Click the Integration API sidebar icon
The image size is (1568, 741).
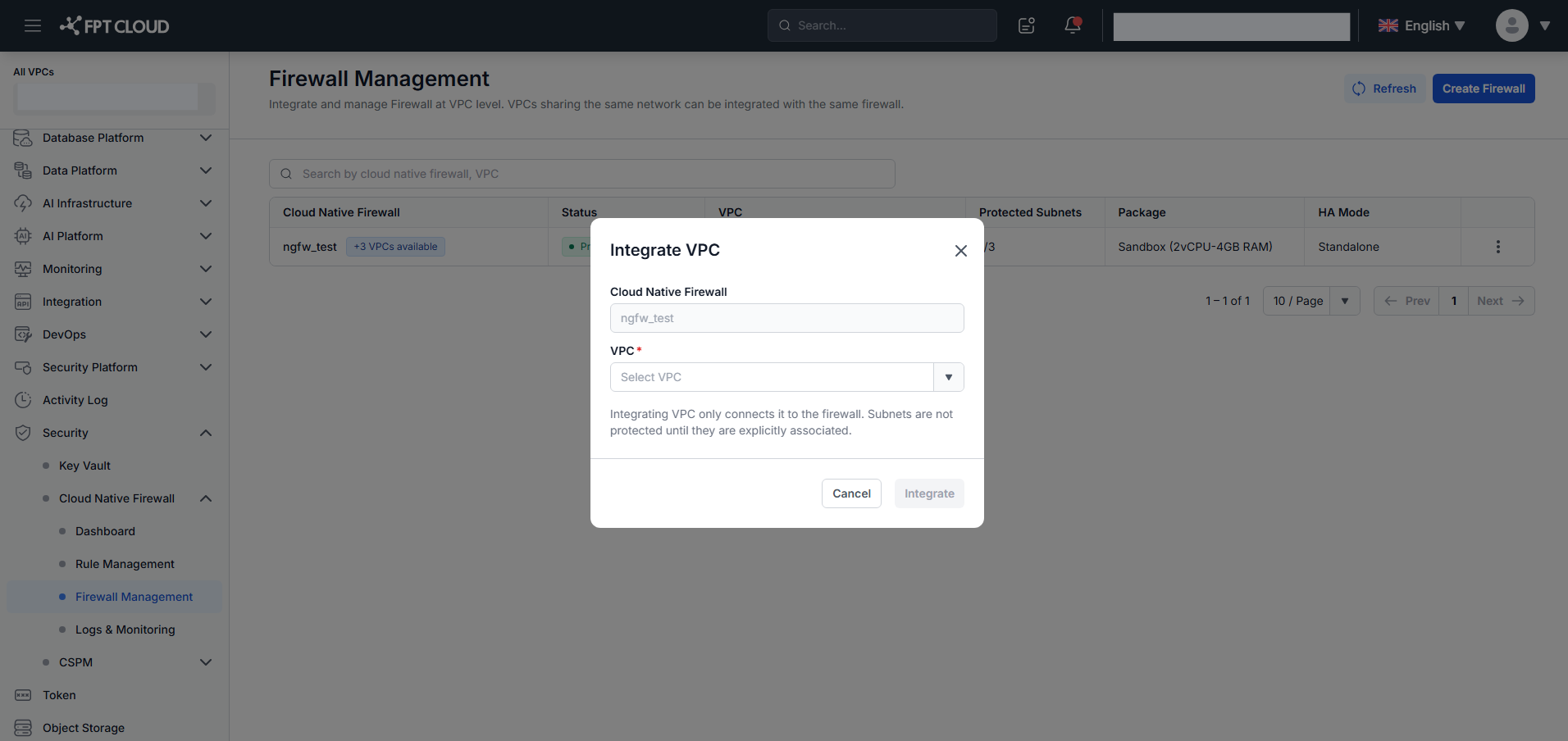point(23,302)
